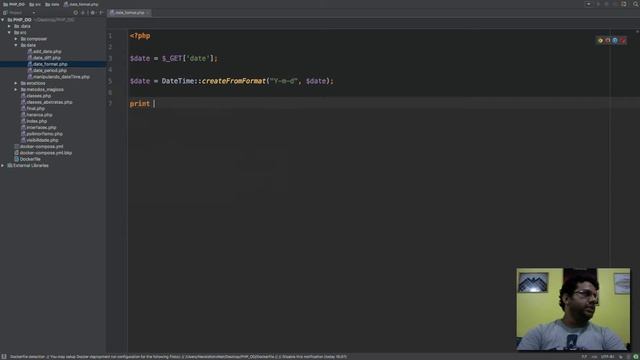
Task: Click PHP_OO breadcrumb in navigation bar
Action: (x=14, y=4)
